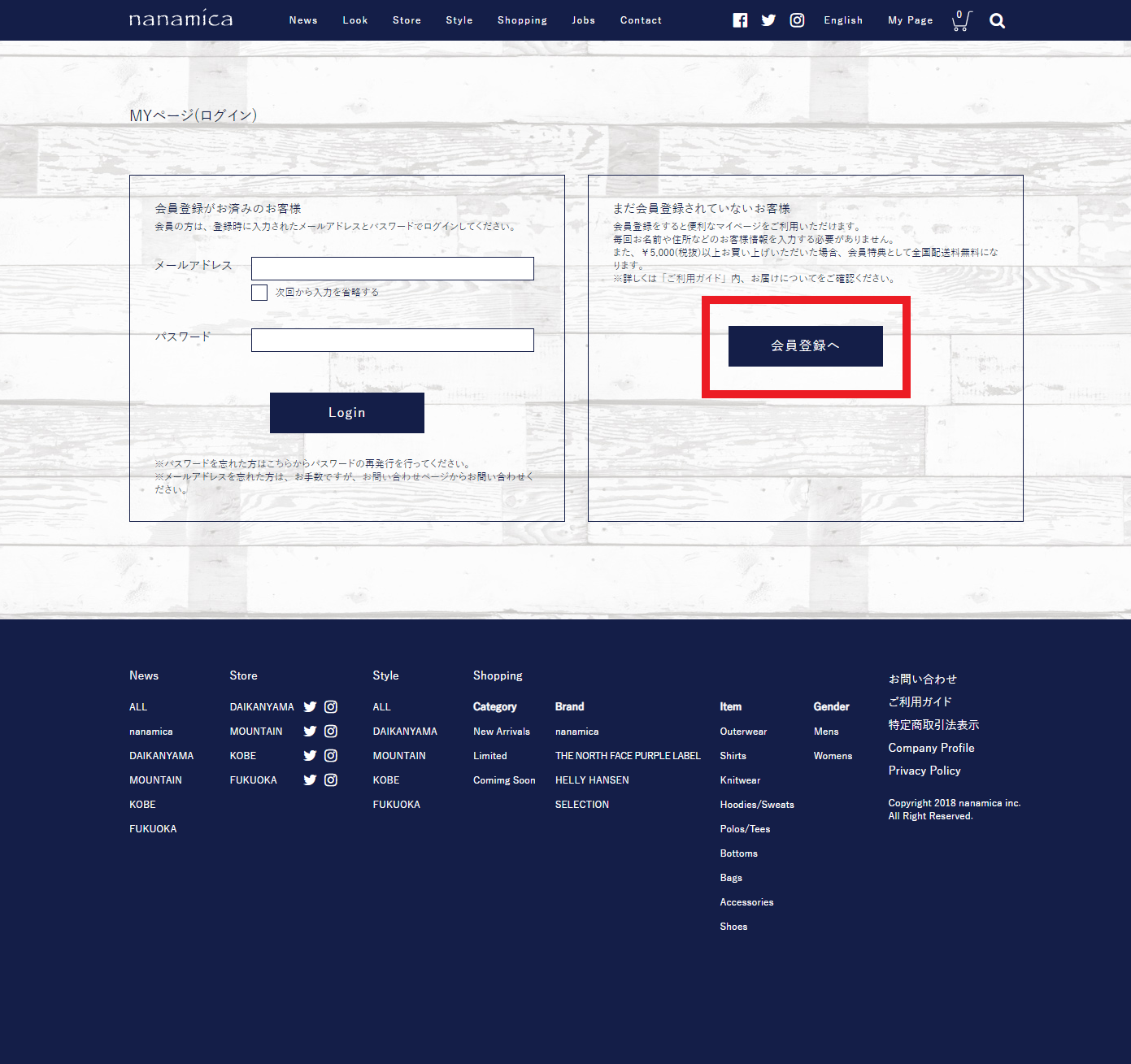The image size is (1131, 1064).
Task: Select My Page in the header
Action: pyautogui.click(x=910, y=20)
